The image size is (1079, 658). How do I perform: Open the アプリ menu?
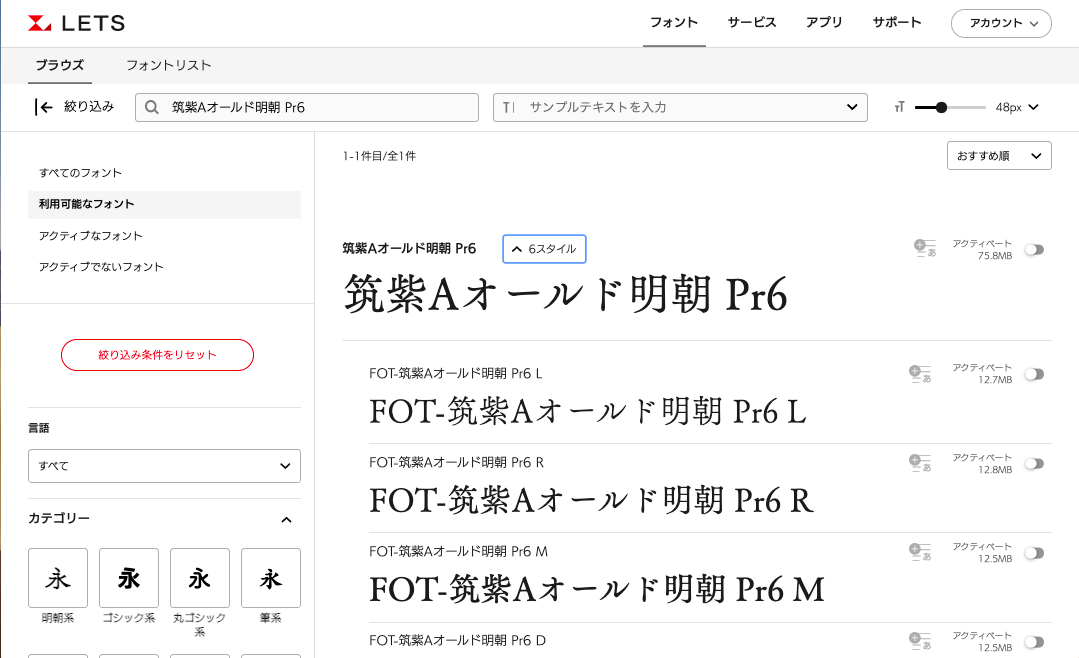pos(824,23)
